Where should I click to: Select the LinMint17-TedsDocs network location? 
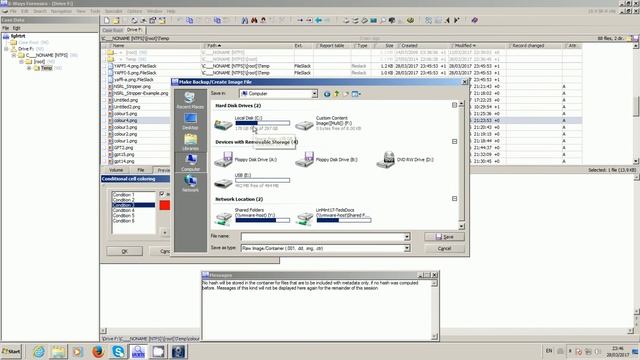[333, 216]
